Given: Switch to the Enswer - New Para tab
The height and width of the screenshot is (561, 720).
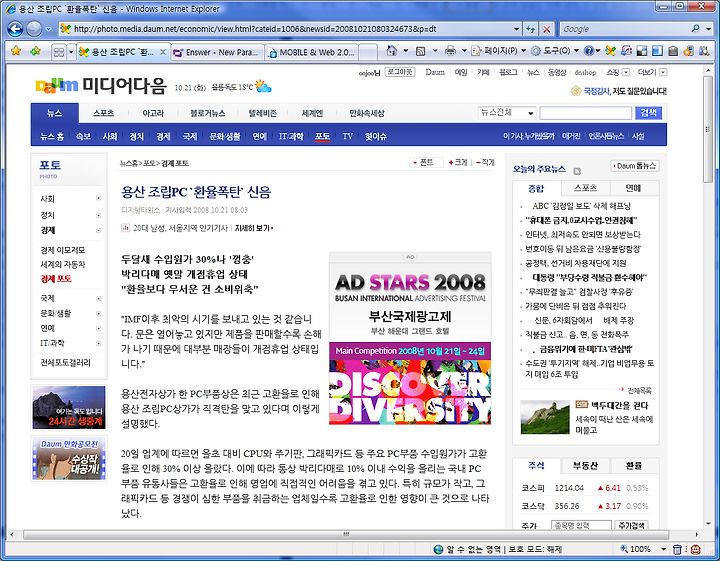Looking at the screenshot, I should pos(217,52).
